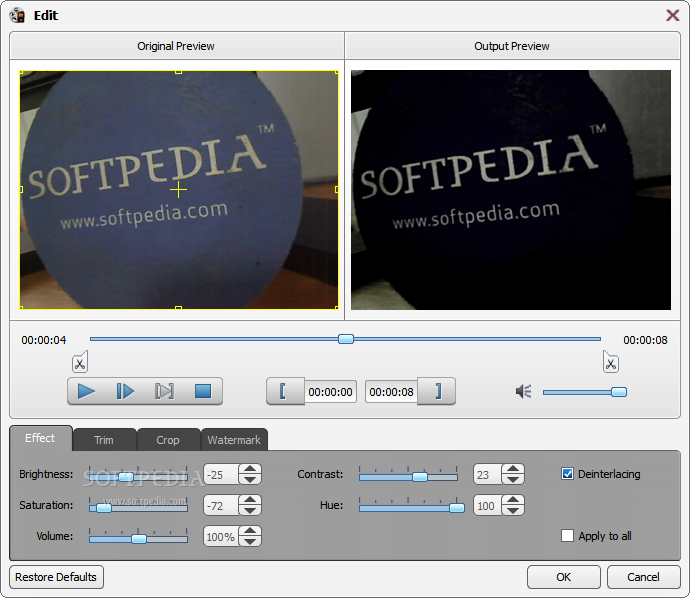Click the start time field 00:00:00
The height and width of the screenshot is (598, 690).
(330, 392)
